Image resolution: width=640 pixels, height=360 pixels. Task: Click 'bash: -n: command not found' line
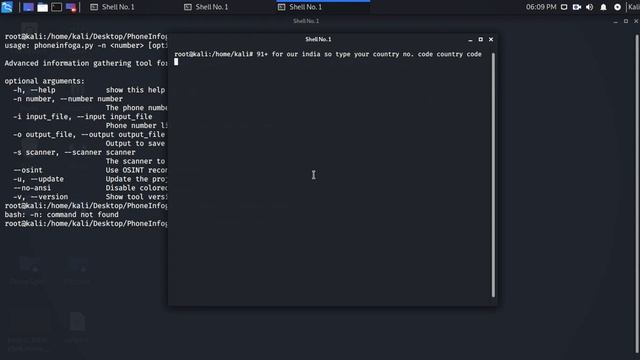[x=62, y=214]
